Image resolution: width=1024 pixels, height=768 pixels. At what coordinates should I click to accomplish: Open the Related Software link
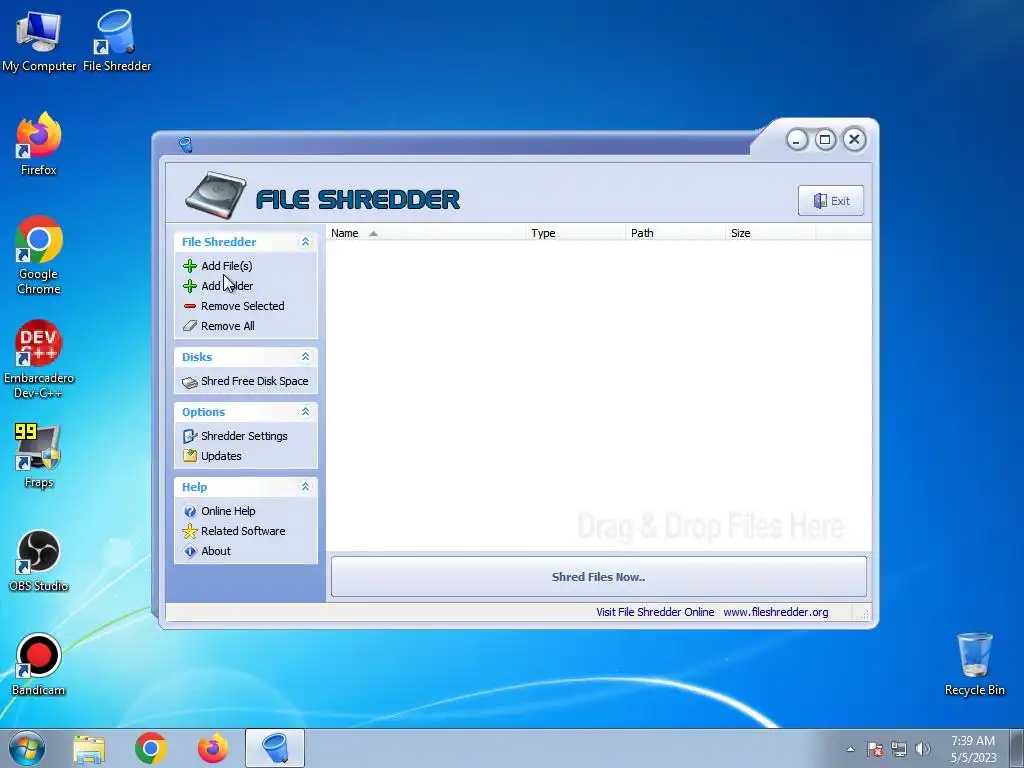[x=243, y=531]
